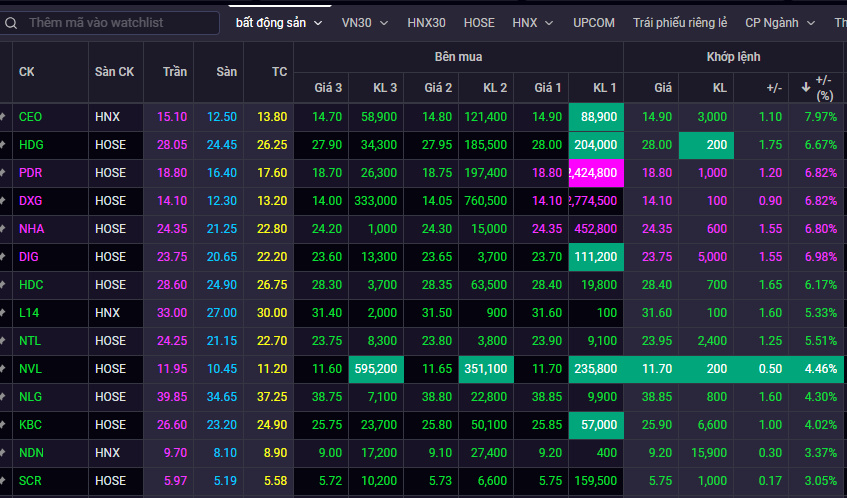This screenshot has height=498, width=847.
Task: Click the pin icon beside NVL
Action: click(3, 369)
